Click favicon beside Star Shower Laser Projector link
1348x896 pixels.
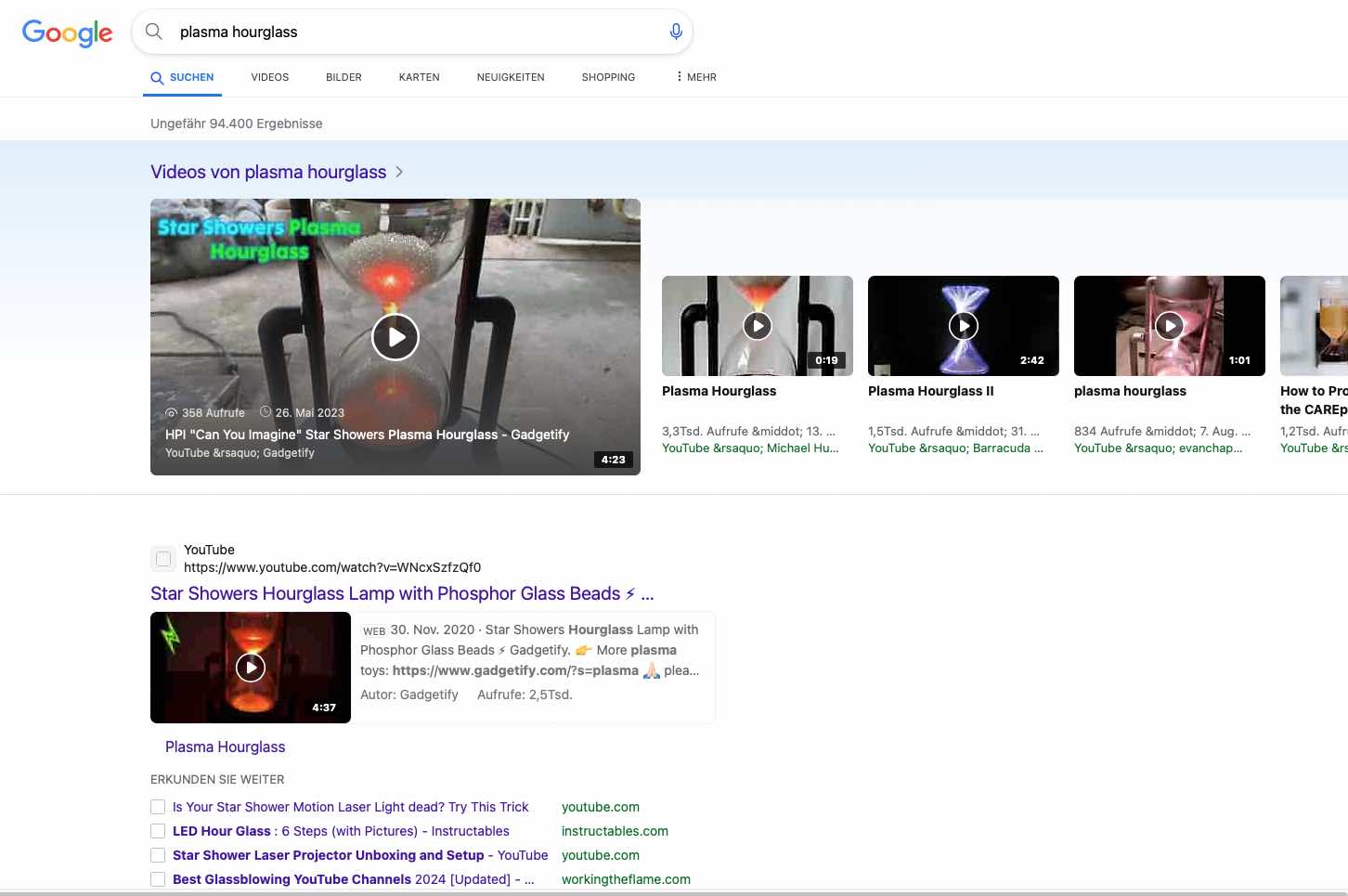pyautogui.click(x=158, y=855)
